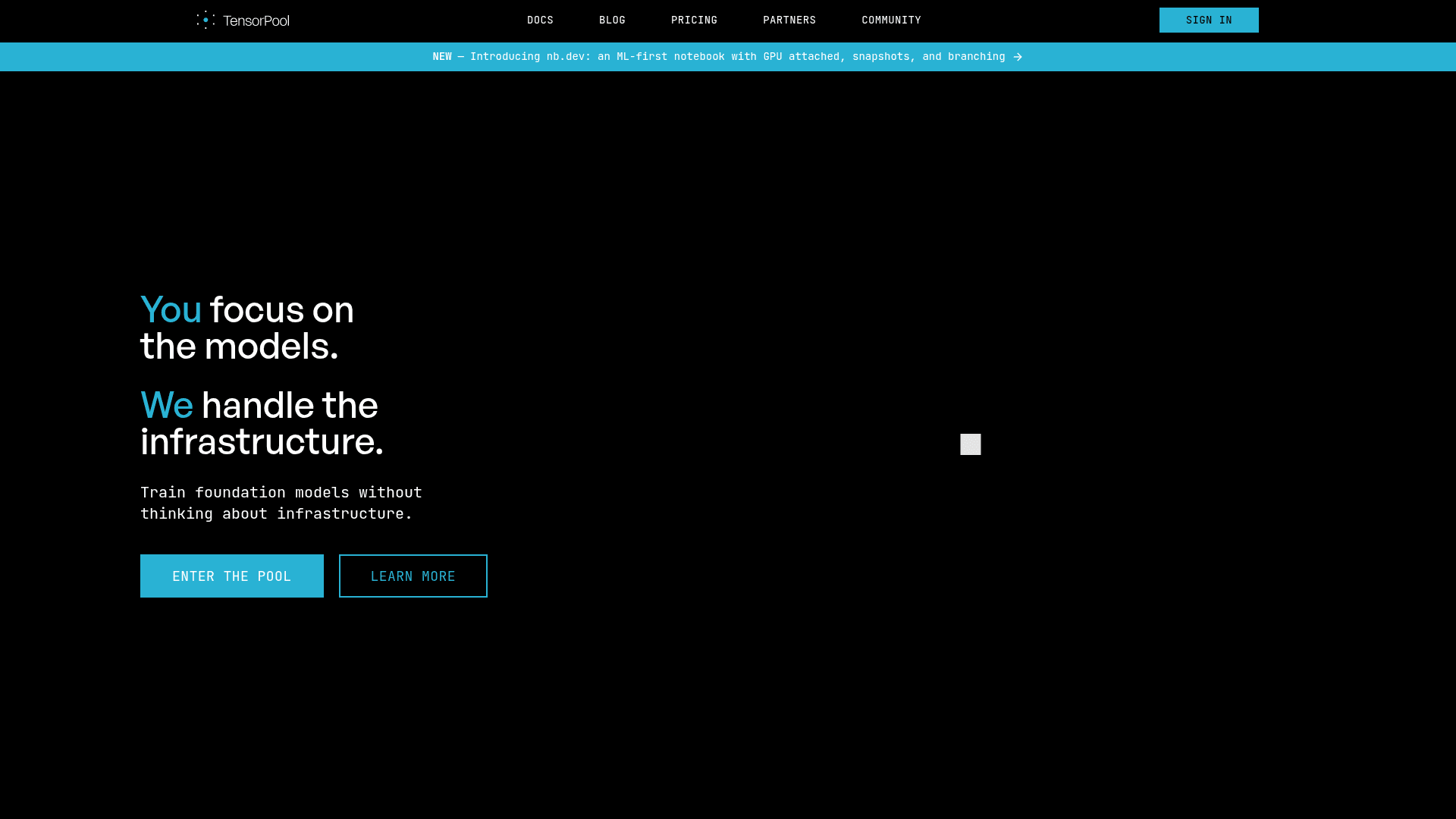The height and width of the screenshot is (819, 1456).
Task: Click the Learn More button
Action: [x=413, y=576]
